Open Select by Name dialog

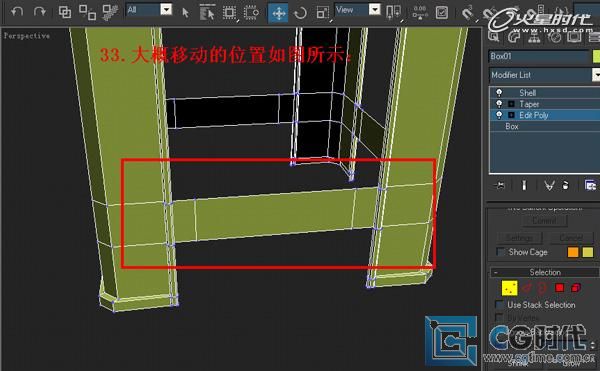[207, 13]
